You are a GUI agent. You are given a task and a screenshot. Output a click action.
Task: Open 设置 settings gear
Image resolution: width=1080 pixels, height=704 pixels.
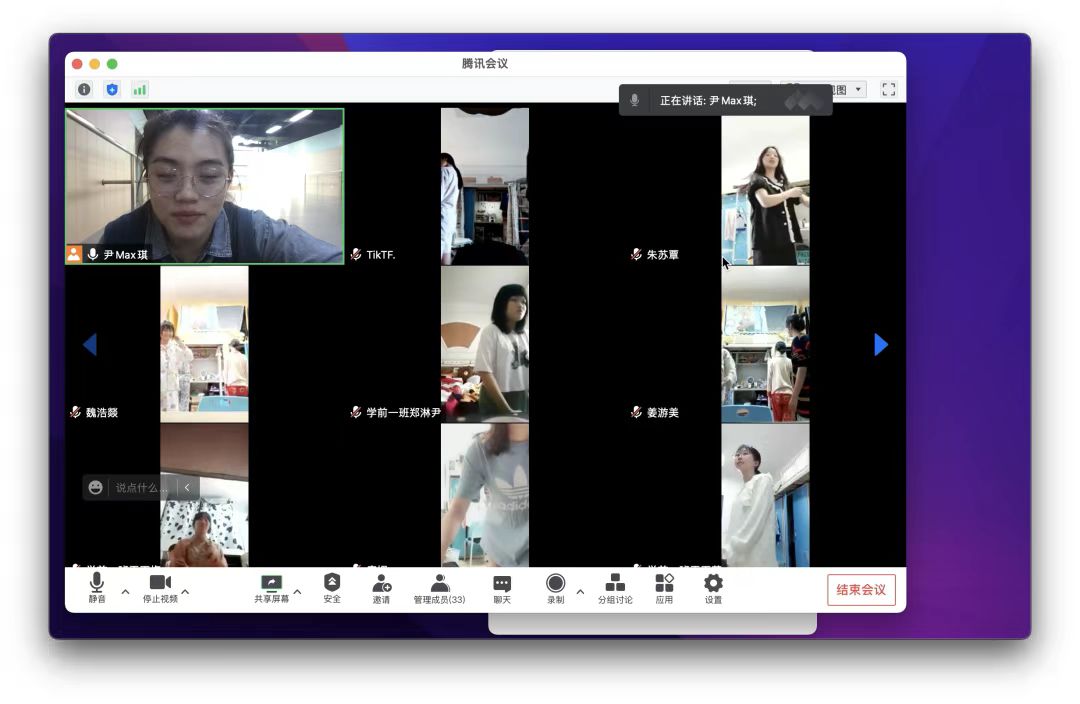pyautogui.click(x=713, y=588)
